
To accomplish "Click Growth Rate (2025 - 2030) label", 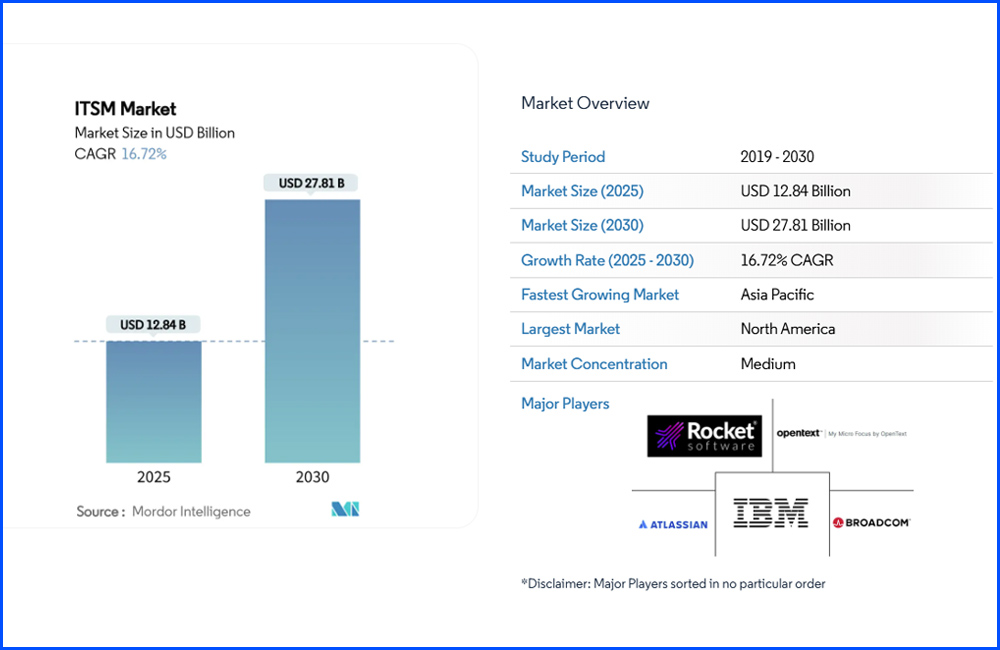I will (x=607, y=260).
